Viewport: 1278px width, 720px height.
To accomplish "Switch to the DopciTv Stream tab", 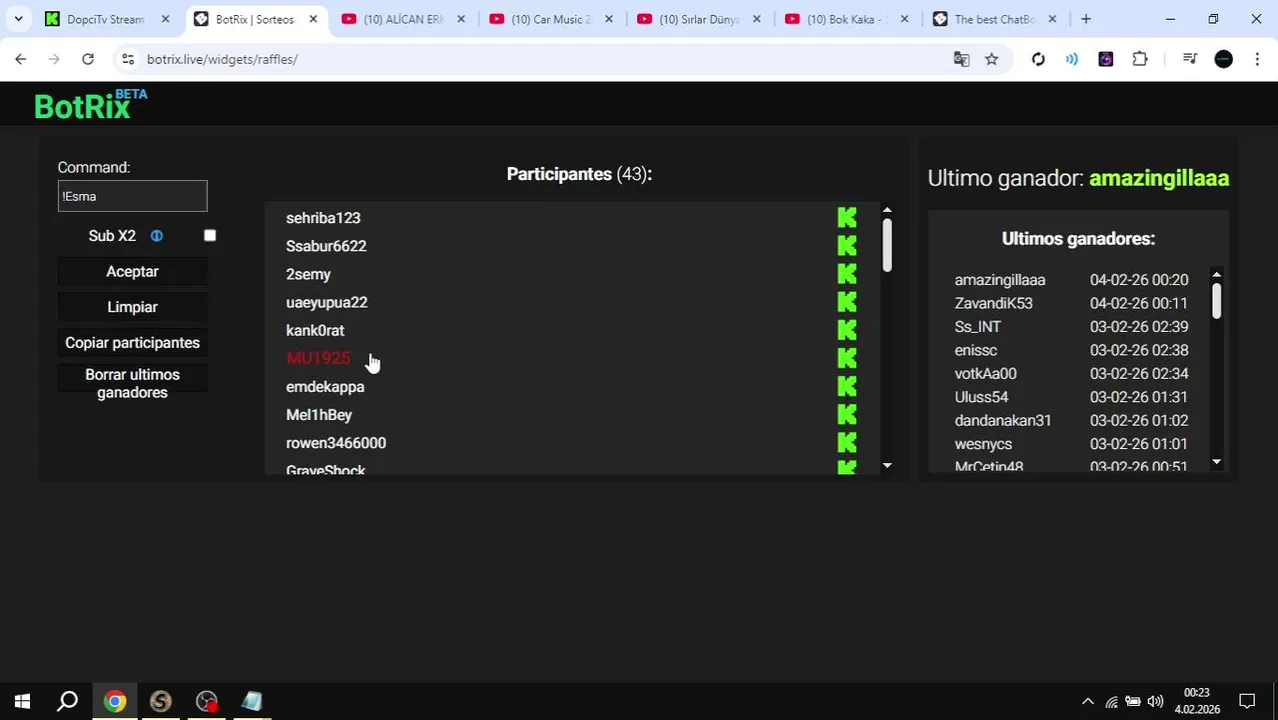I will click(107, 19).
